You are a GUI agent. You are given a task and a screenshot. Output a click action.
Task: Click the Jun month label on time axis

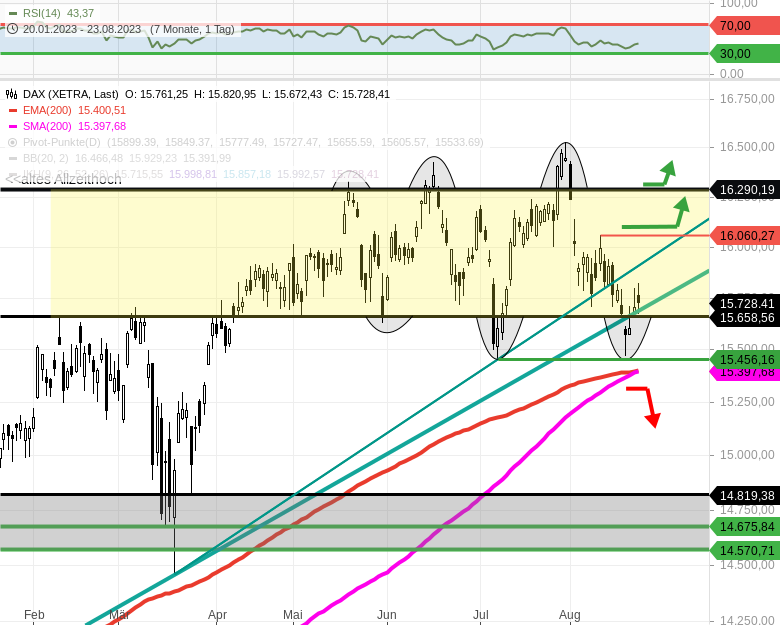click(387, 615)
